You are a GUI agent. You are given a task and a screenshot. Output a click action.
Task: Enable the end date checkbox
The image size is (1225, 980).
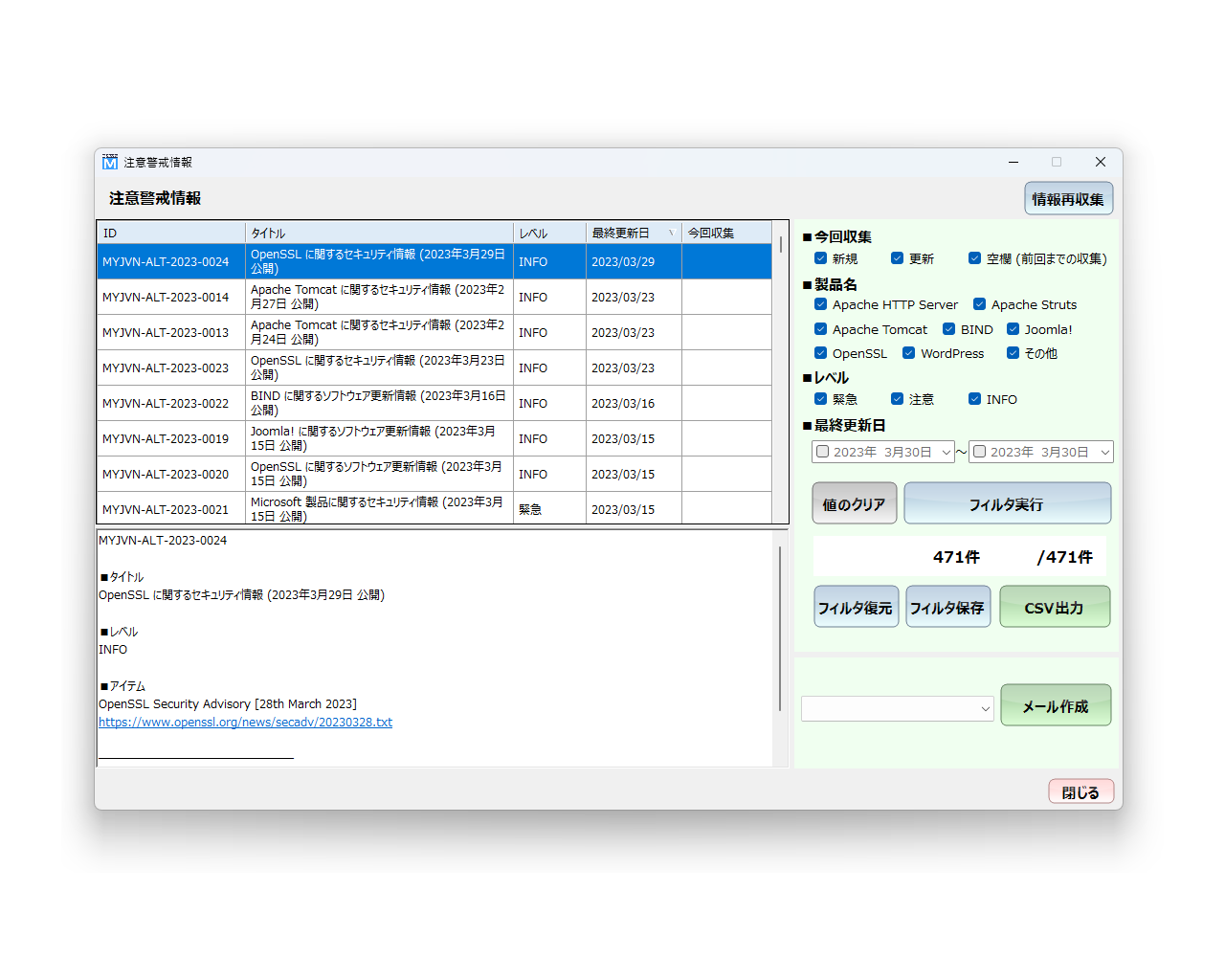tap(979, 452)
